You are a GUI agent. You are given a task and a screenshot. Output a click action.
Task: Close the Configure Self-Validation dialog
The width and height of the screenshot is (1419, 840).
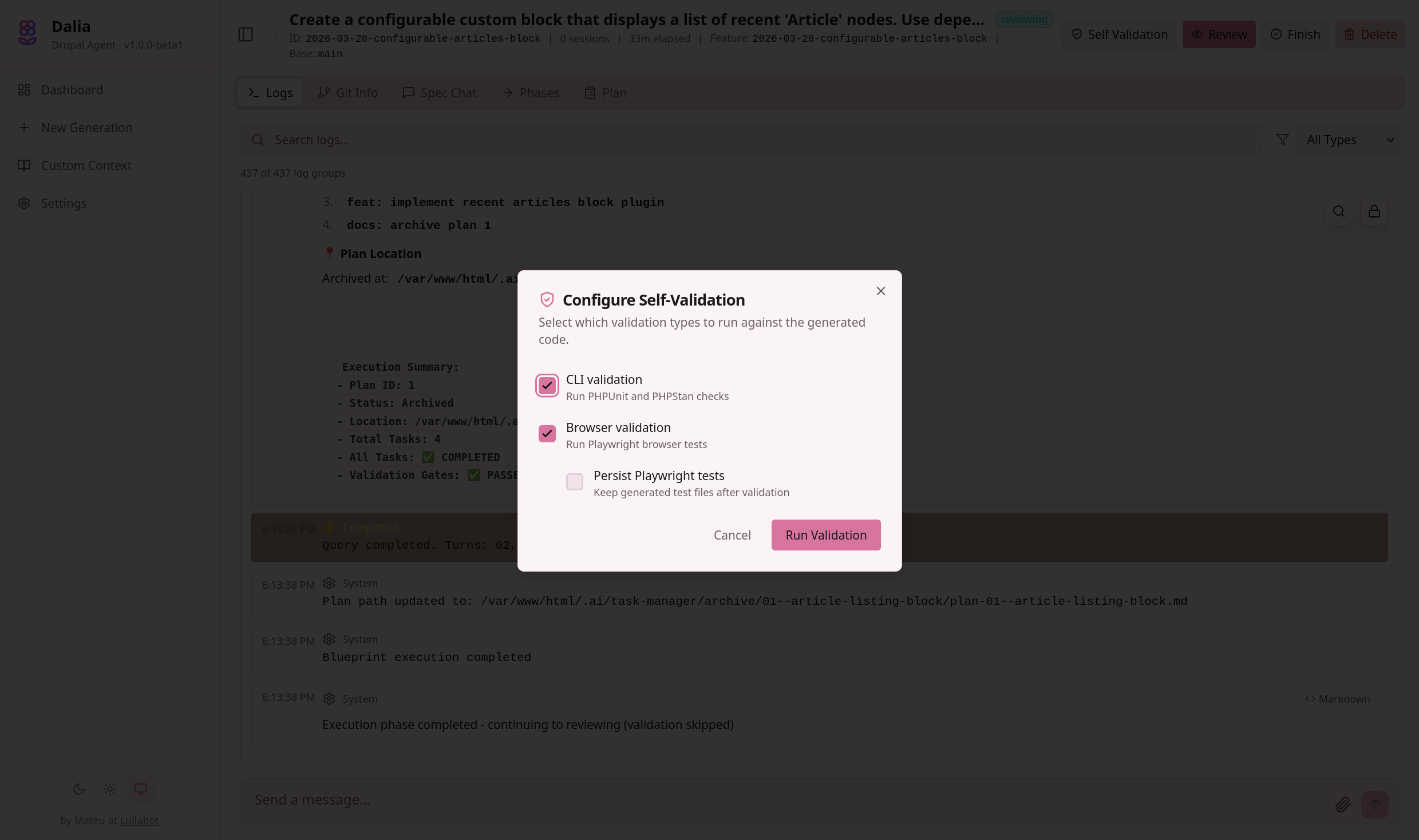[x=880, y=291]
